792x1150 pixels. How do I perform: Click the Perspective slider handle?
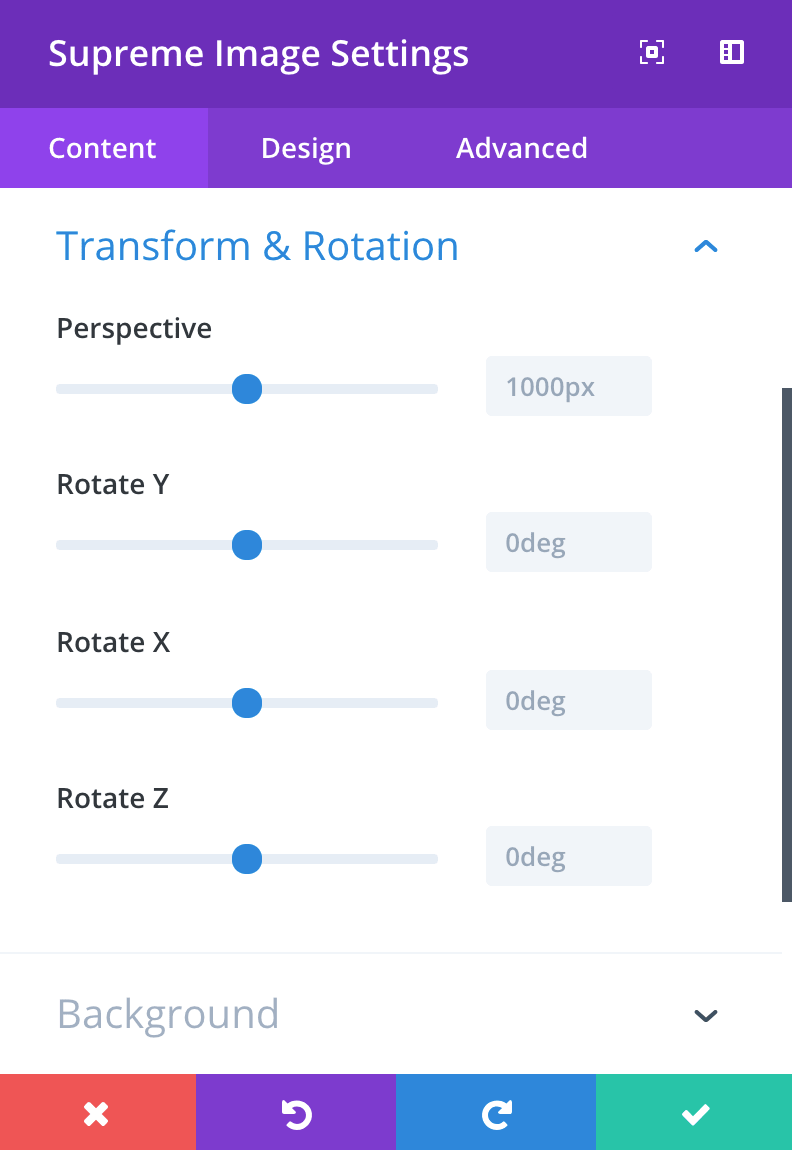tap(247, 389)
